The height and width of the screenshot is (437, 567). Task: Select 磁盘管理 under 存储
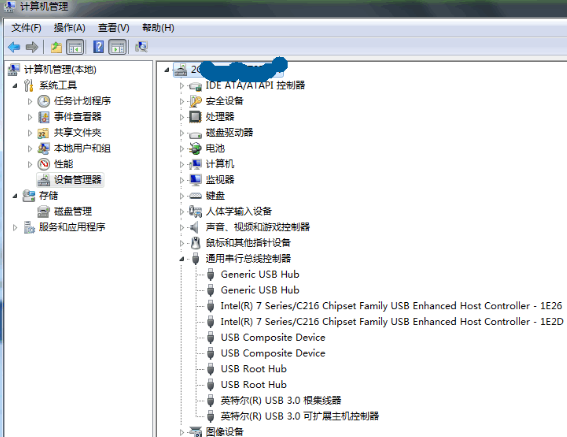pyautogui.click(x=73, y=211)
